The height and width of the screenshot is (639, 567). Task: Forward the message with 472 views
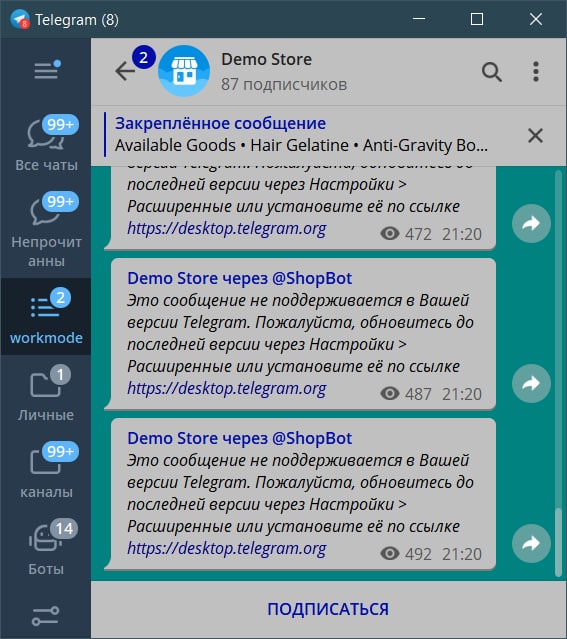531,223
